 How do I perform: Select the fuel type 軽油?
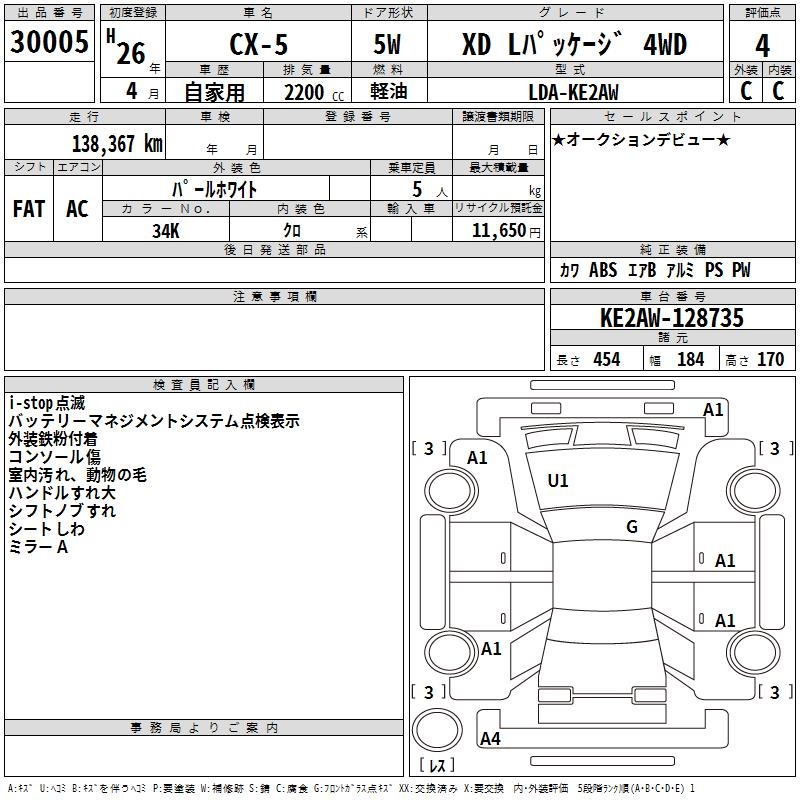pyautogui.click(x=389, y=91)
